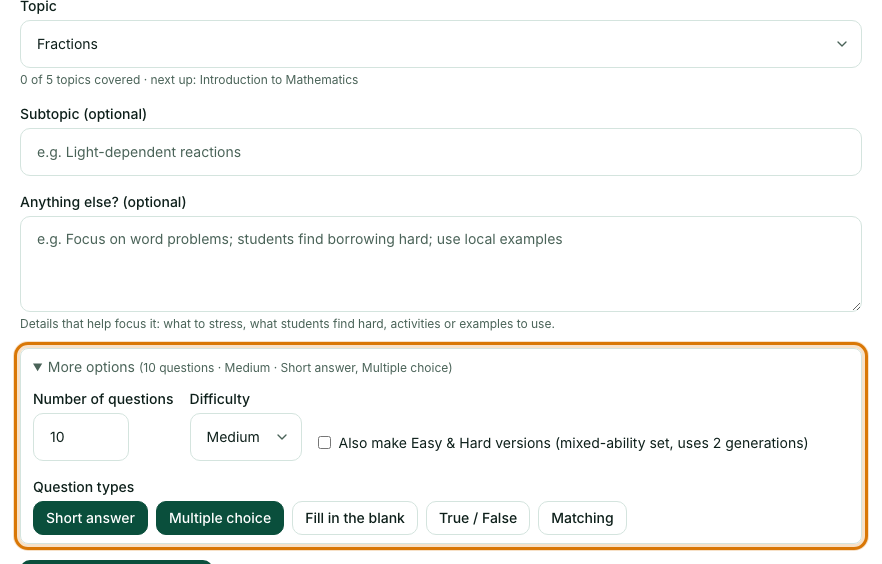Collapse the More options disclosure triangle
The image size is (882, 564).
(38, 367)
